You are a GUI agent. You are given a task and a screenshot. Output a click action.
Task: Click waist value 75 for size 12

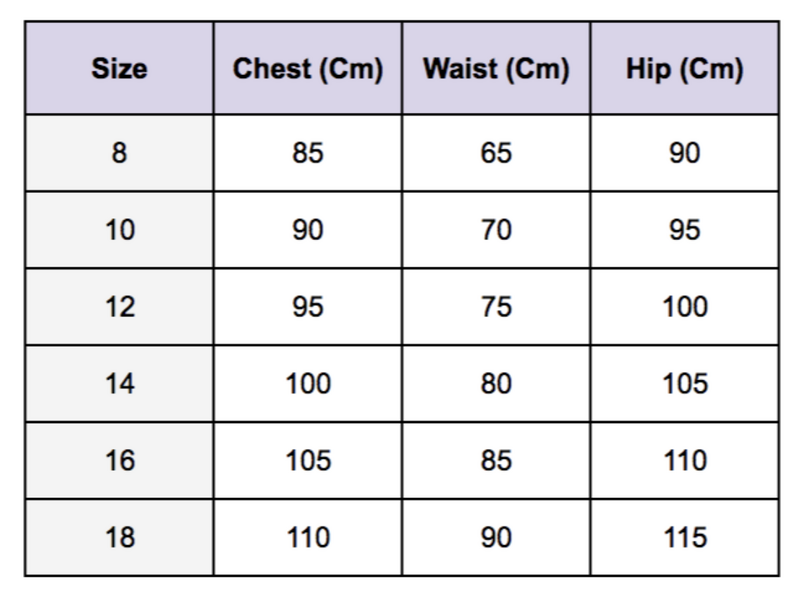[x=496, y=307]
